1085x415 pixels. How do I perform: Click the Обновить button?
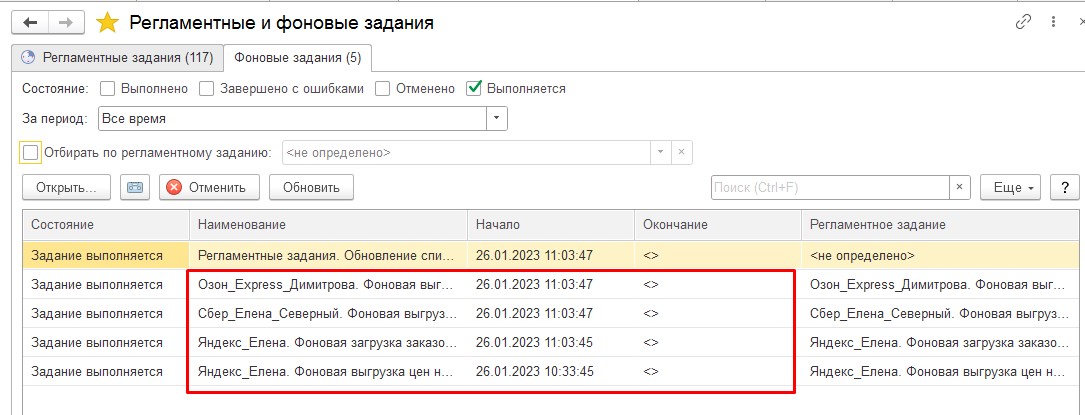(x=311, y=187)
